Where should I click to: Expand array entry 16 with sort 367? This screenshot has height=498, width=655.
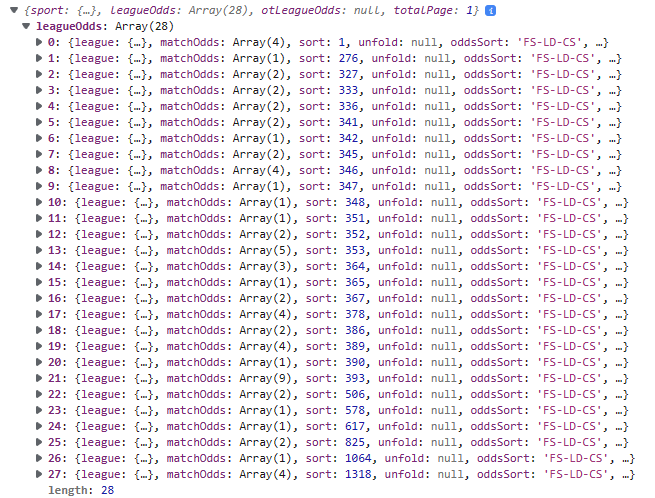pyautogui.click(x=39, y=298)
